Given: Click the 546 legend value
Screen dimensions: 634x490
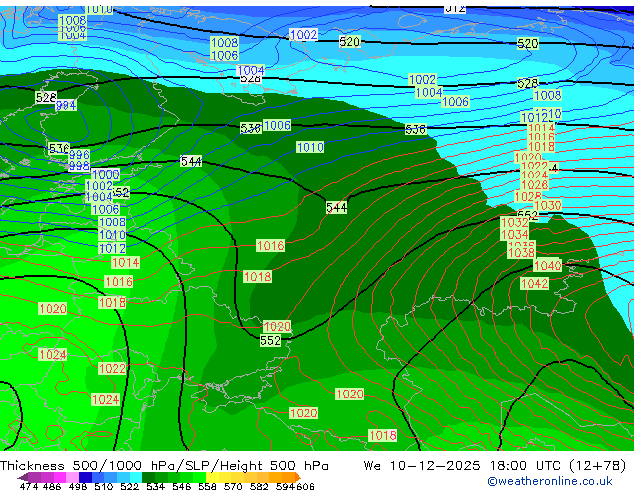Looking at the screenshot, I should pyautogui.click(x=182, y=486).
